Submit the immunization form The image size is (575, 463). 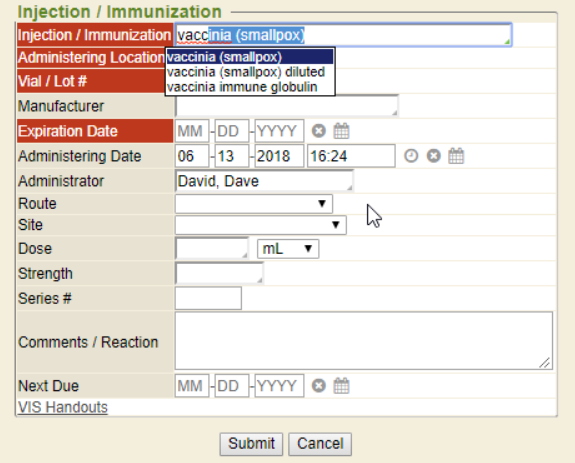click(251, 444)
